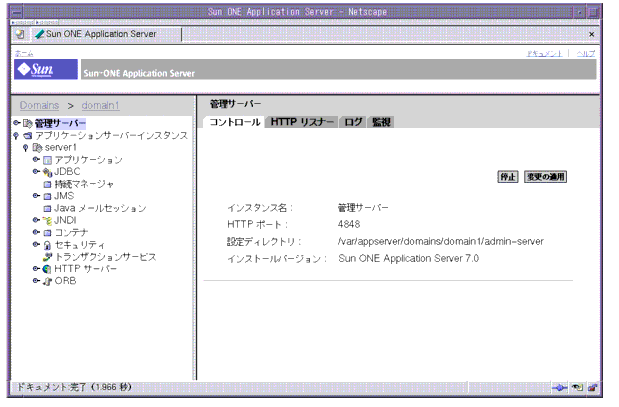This screenshot has height=407, width=619.
Task: Click the /var/appserver/domains/domain1/admin-server path
Action: [441, 242]
